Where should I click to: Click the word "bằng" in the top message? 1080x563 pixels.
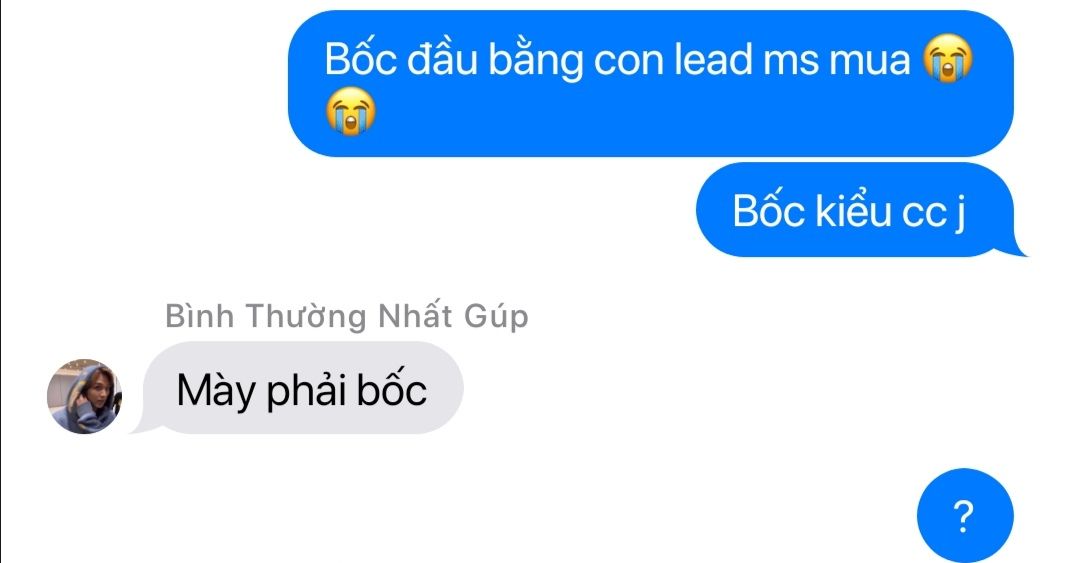pos(535,61)
